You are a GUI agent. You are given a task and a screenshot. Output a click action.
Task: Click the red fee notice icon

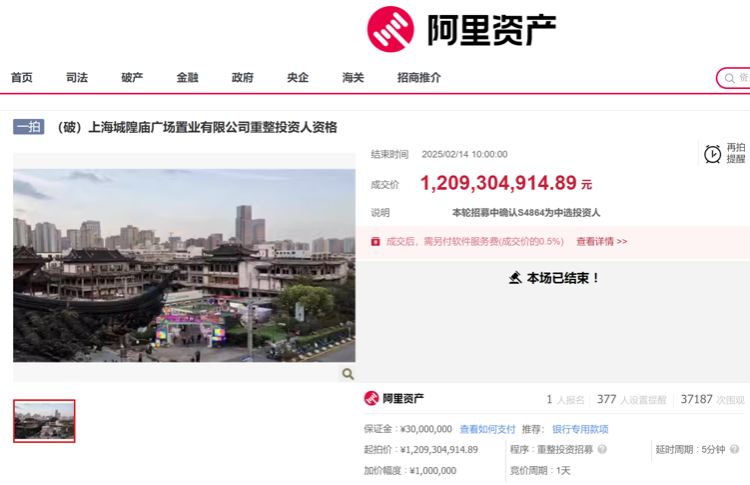(x=375, y=242)
